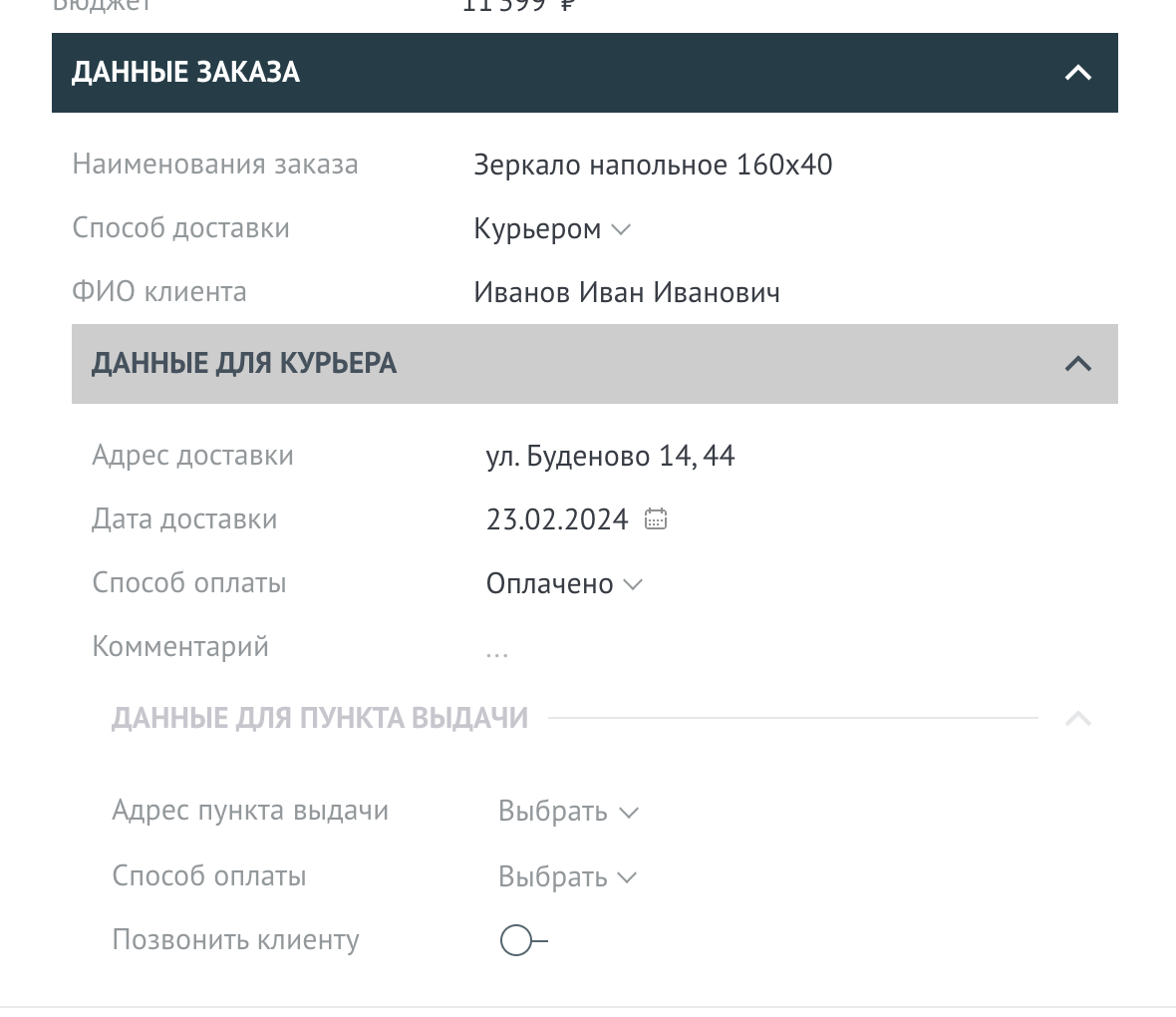Click the delivery date 23.02.2024
The width and height of the screenshot is (1176, 1017).
(557, 520)
